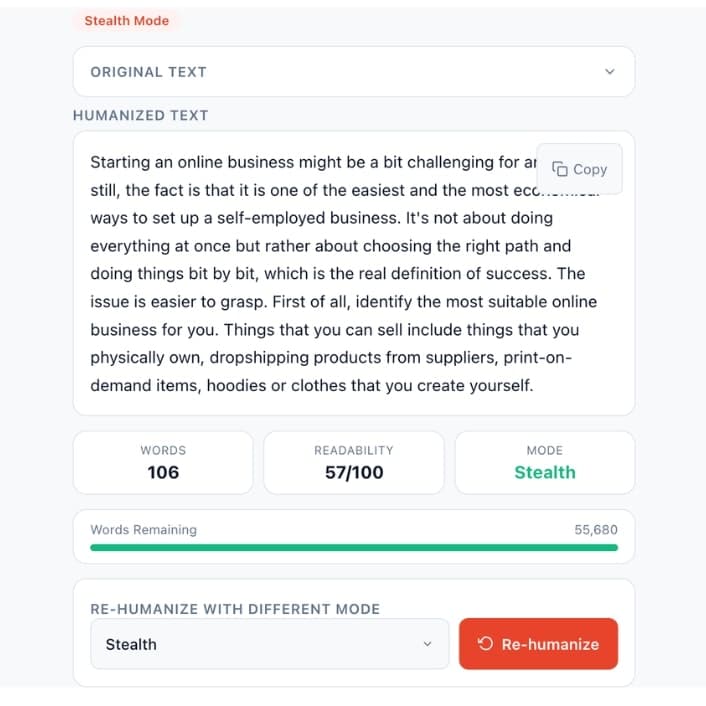The image size is (706, 706).
Task: Click the Re-humanize With Different Mode heading
Action: point(235,608)
